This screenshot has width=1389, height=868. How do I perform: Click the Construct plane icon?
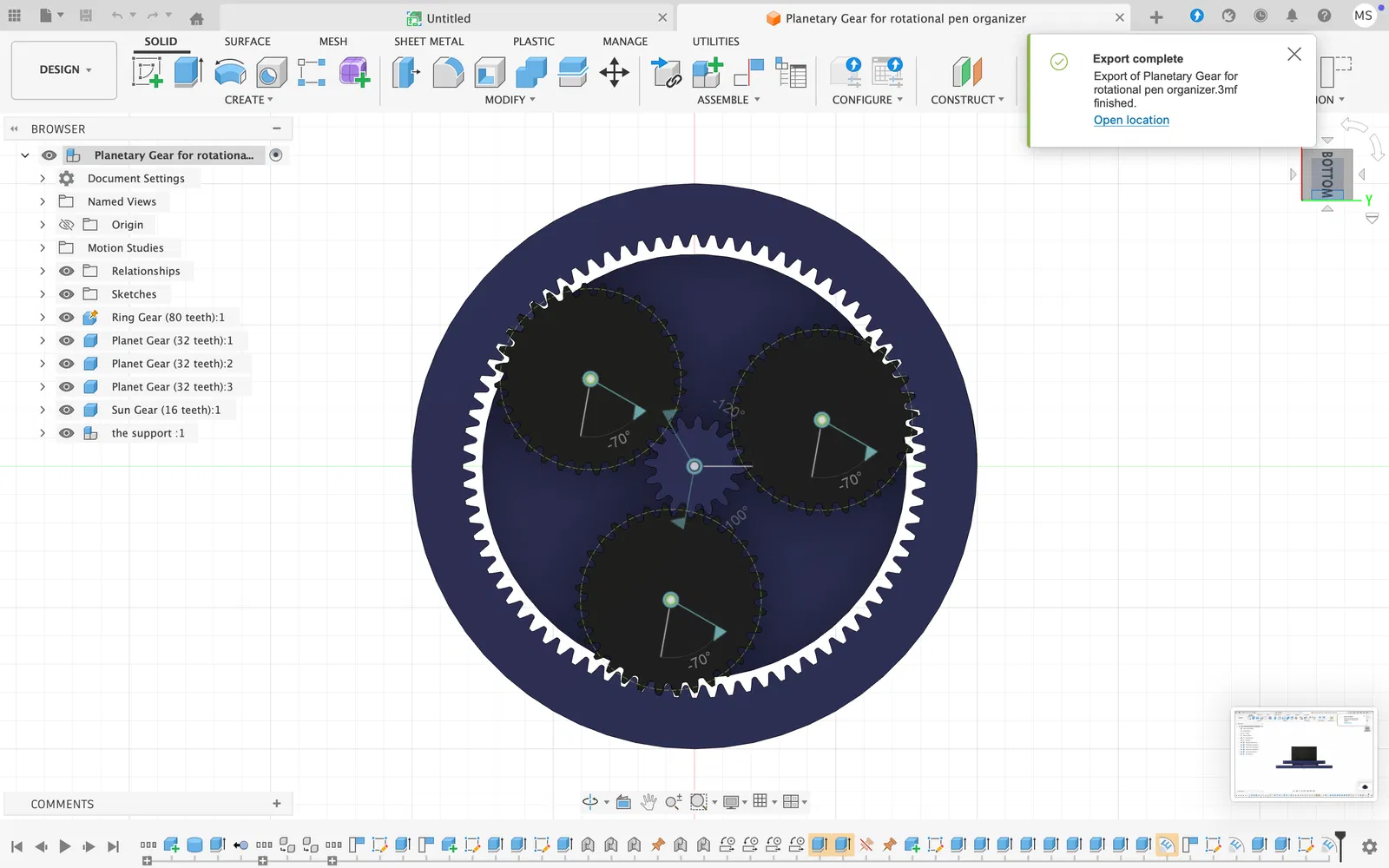click(x=967, y=72)
